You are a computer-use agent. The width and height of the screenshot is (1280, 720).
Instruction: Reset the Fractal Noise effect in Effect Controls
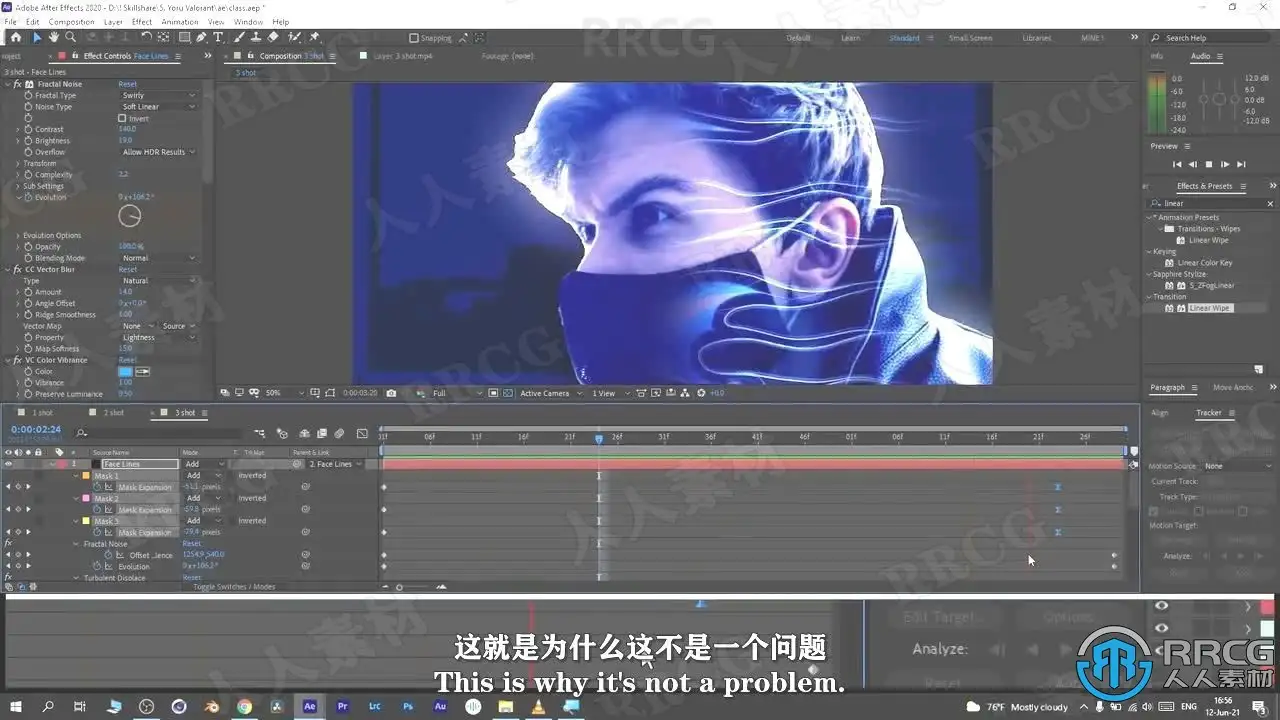[x=128, y=84]
